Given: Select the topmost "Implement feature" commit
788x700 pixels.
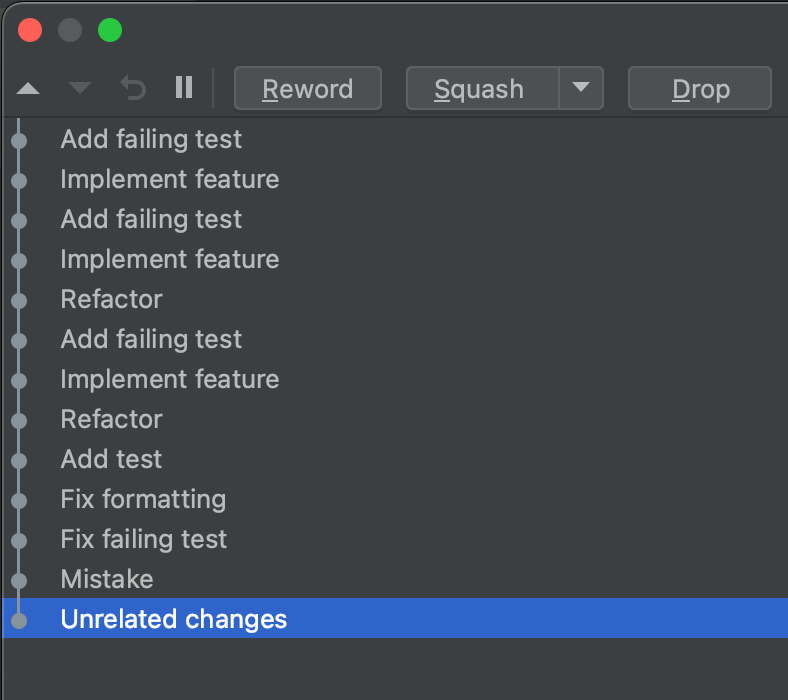Looking at the screenshot, I should coord(170,179).
